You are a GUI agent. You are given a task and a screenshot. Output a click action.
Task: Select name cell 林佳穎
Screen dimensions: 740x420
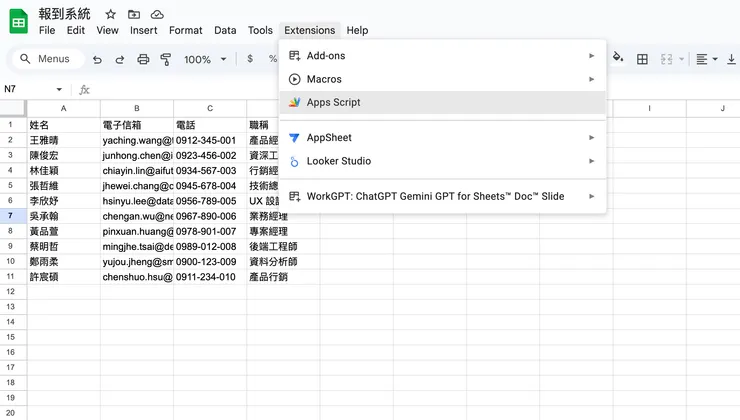pos(63,171)
